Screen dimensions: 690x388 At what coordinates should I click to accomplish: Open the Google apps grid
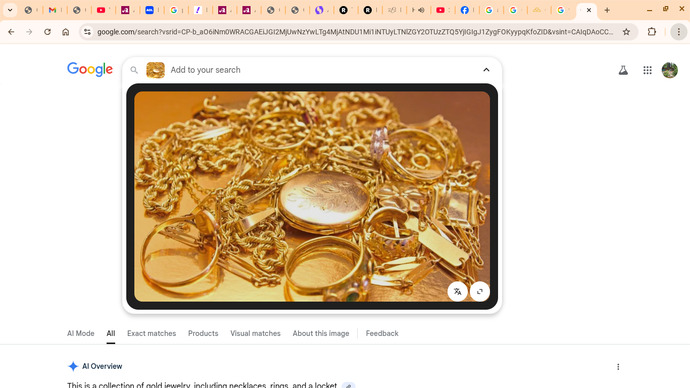point(647,70)
